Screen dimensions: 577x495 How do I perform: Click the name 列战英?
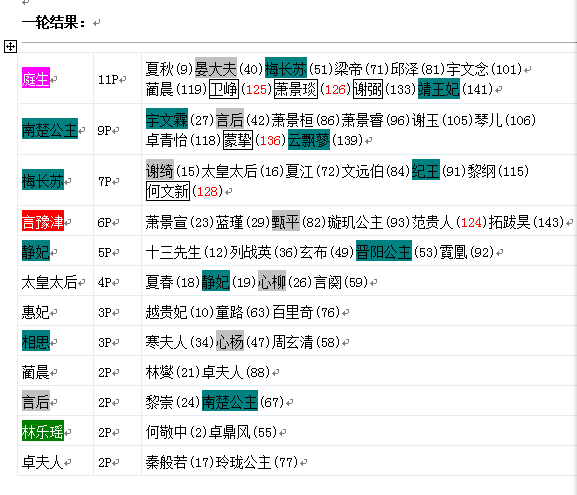251,252
